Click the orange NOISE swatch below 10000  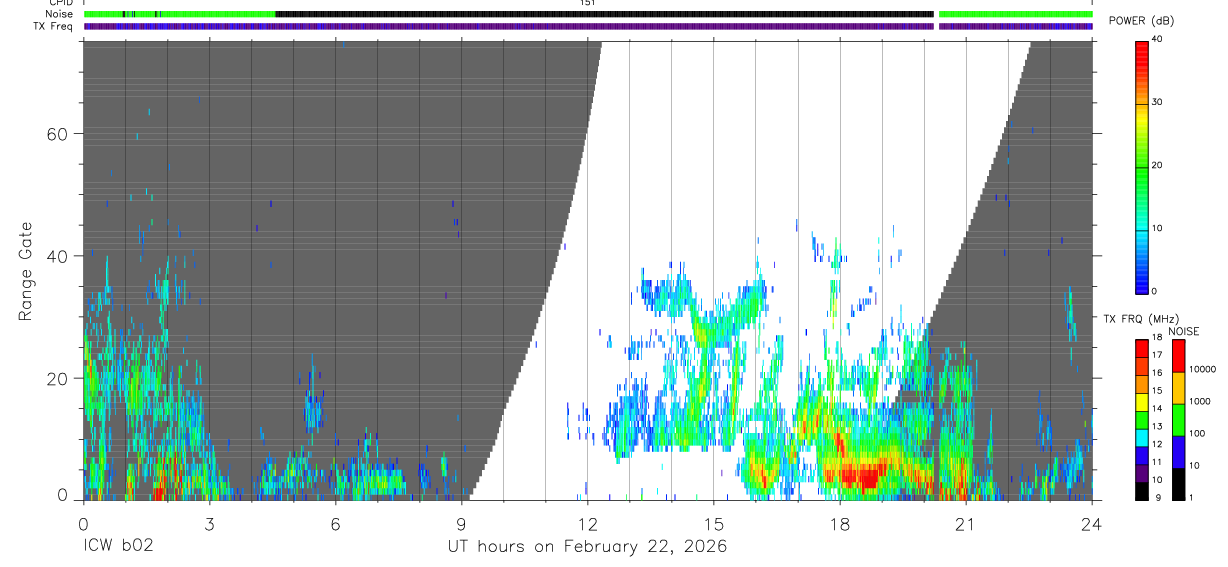pos(1178,388)
